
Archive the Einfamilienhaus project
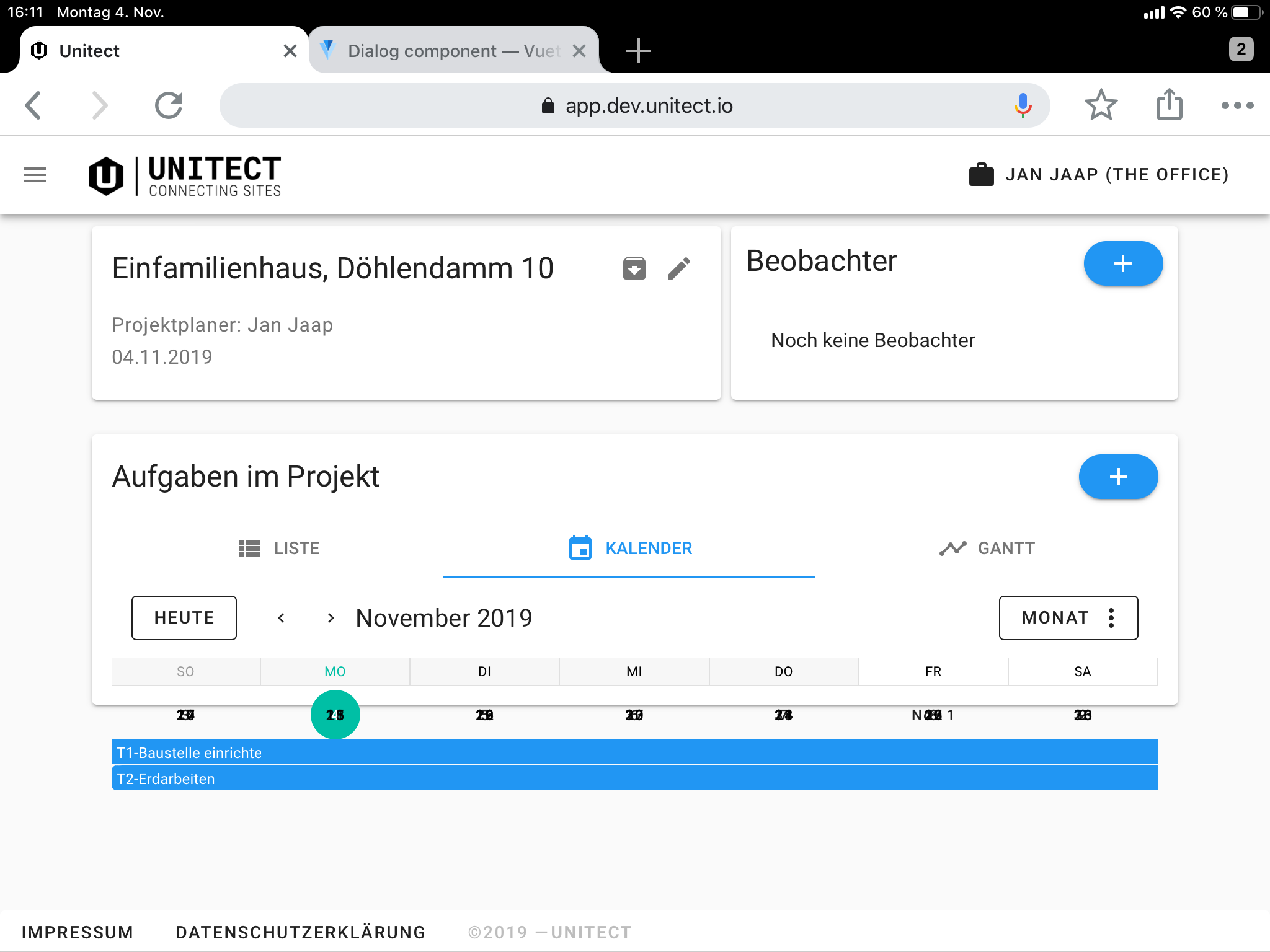[x=634, y=268]
